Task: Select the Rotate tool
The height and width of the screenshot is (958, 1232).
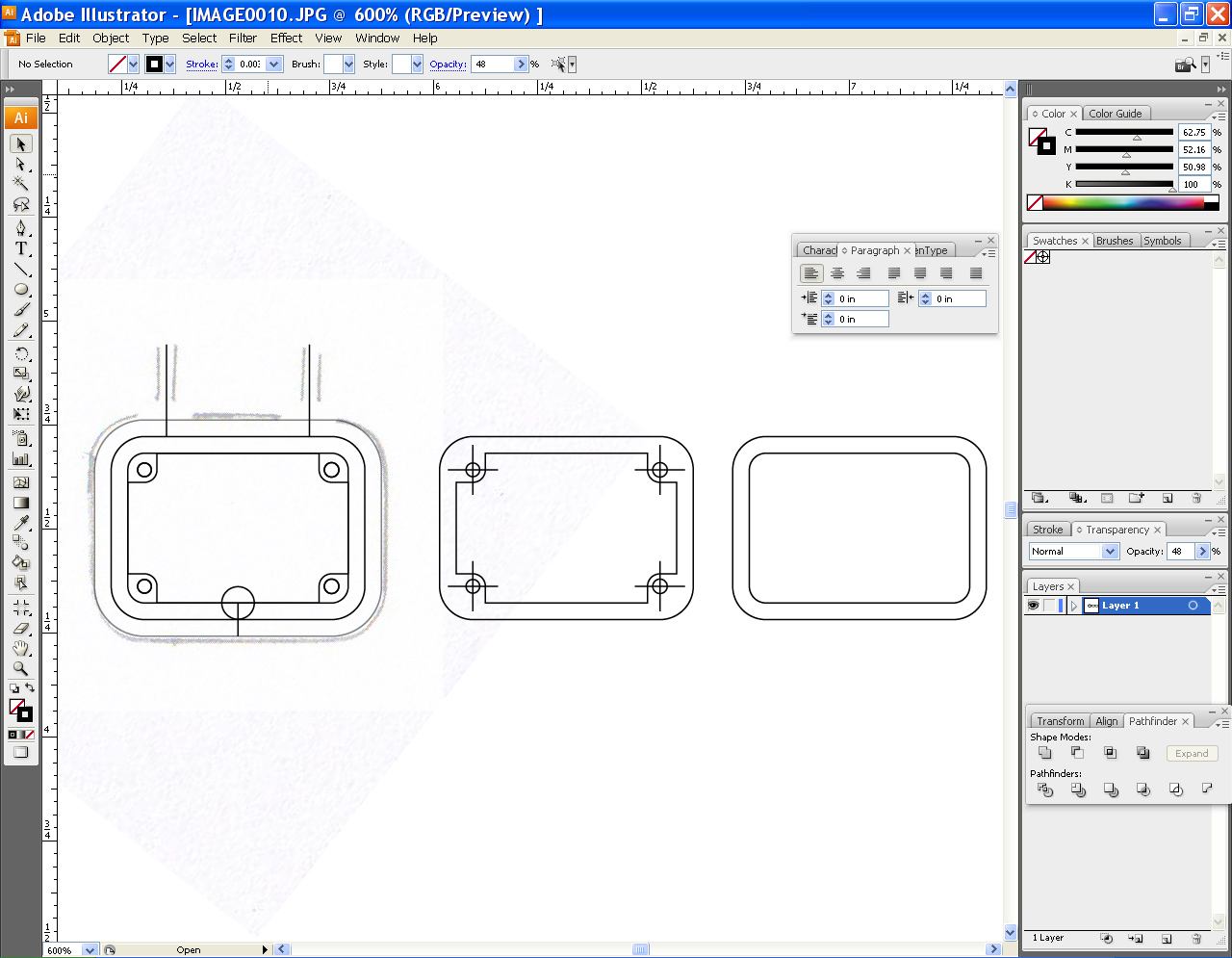Action: click(x=20, y=353)
